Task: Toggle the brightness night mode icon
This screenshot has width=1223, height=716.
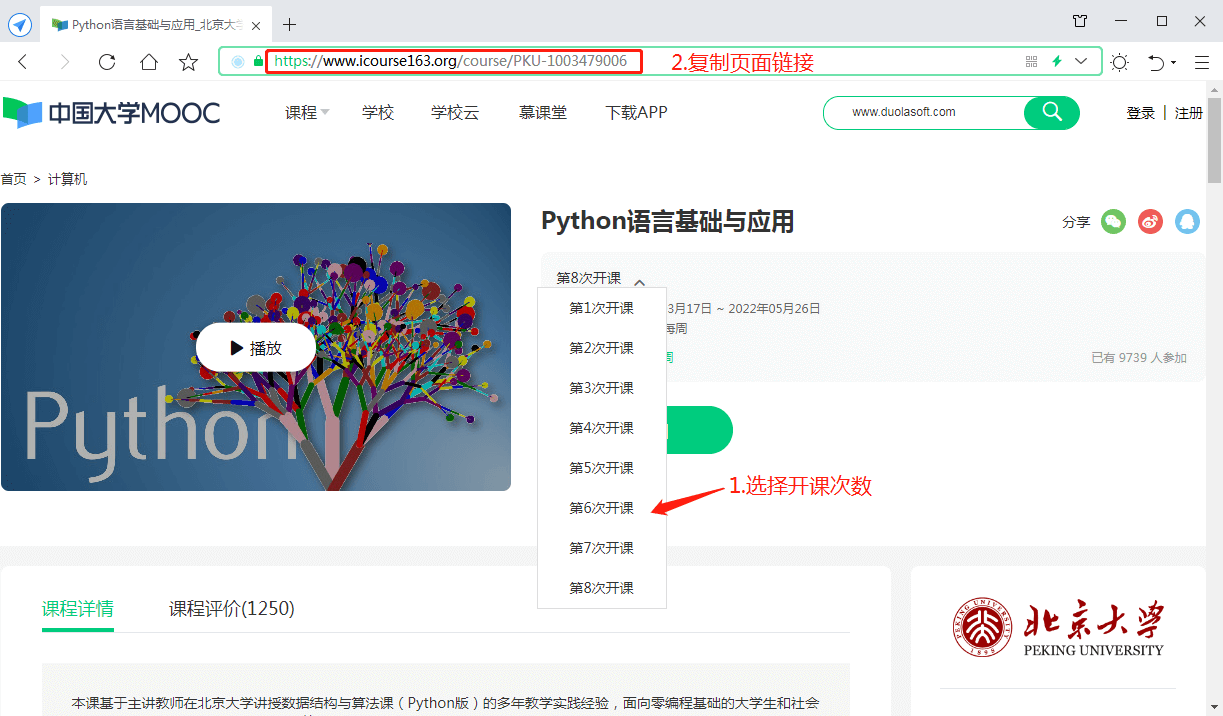Action: [1119, 62]
